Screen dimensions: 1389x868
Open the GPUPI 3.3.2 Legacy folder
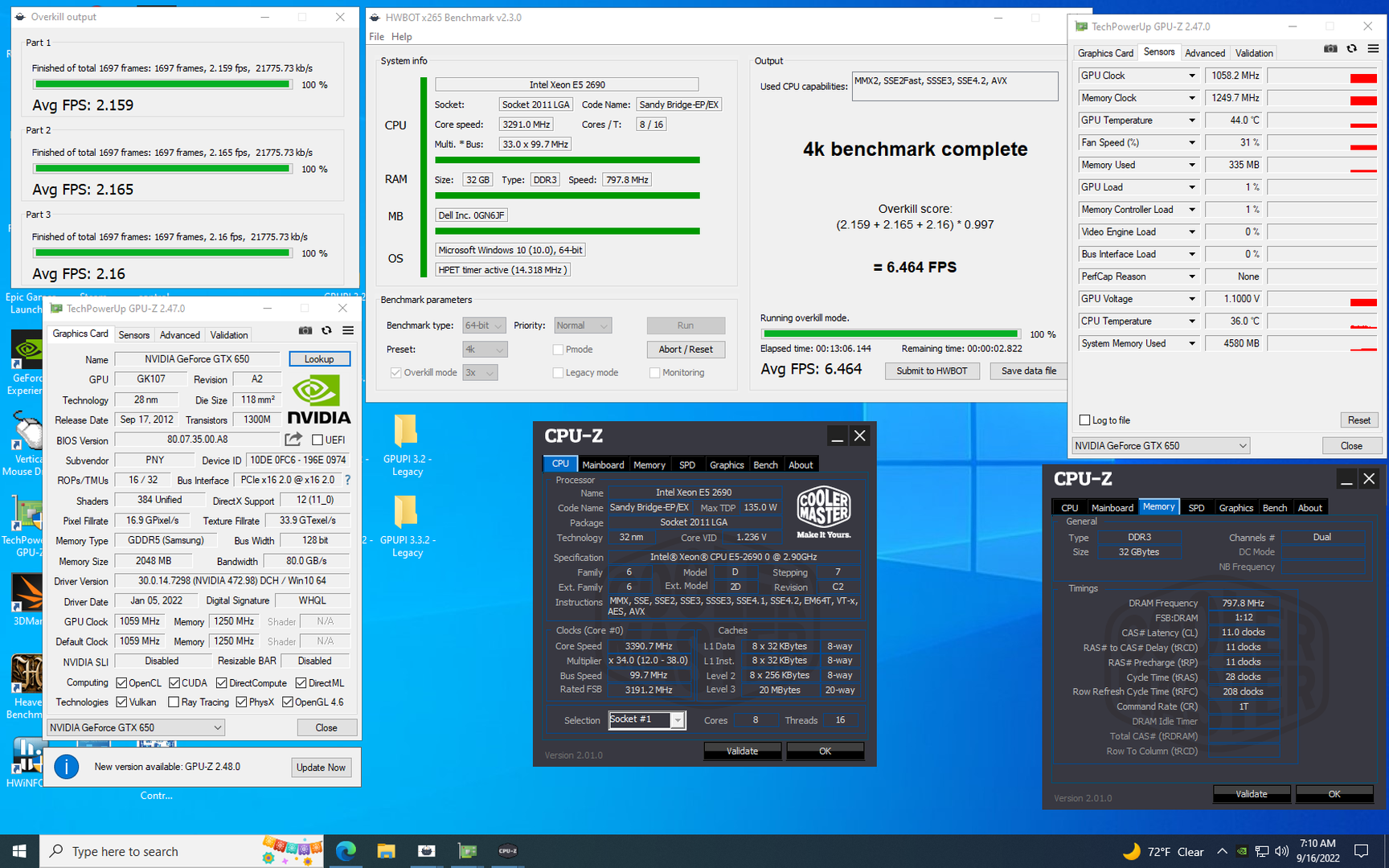[406, 526]
